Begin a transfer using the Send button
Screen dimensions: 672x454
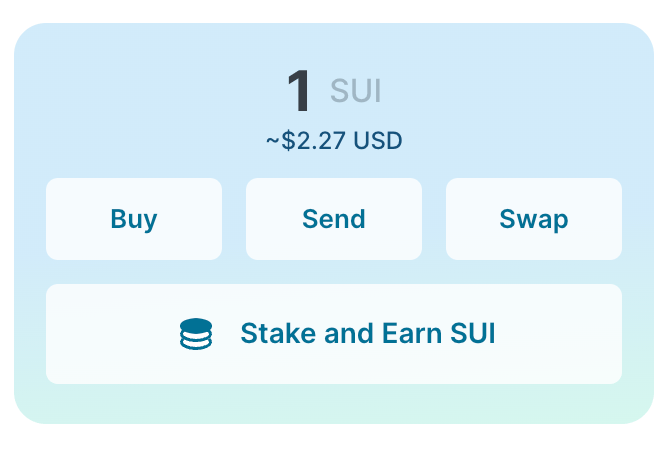[x=334, y=219]
